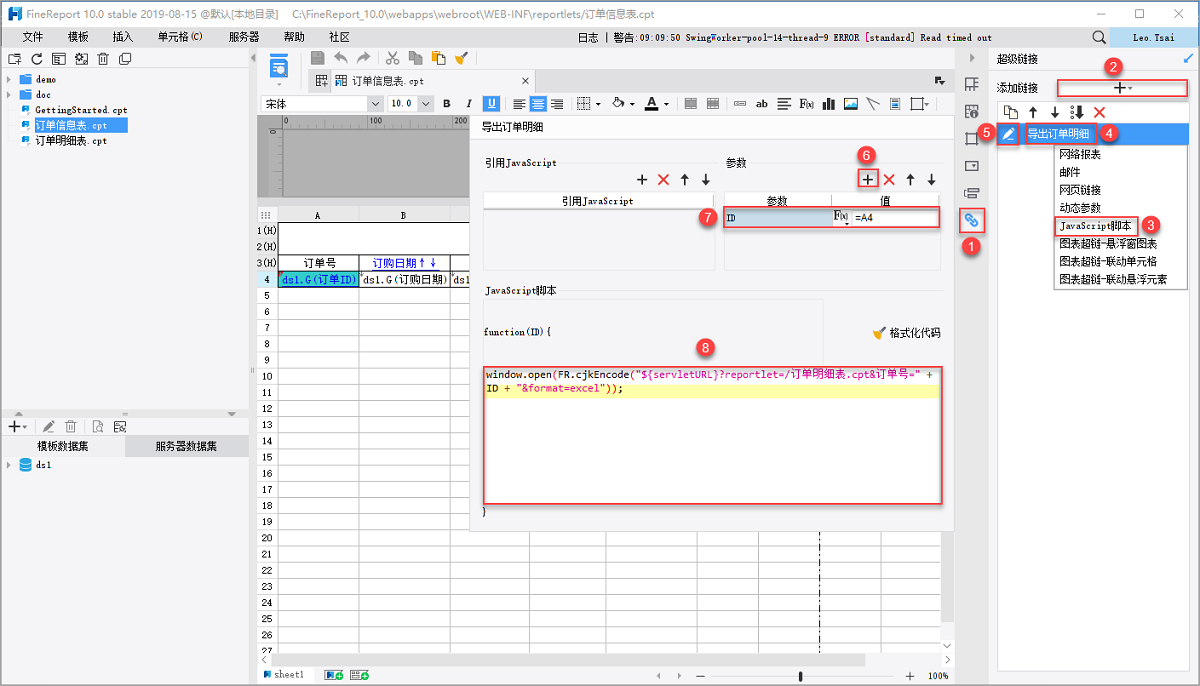This screenshot has height=686, width=1200.
Task: Click into the JavaScript code editor area
Action: [x=712, y=435]
